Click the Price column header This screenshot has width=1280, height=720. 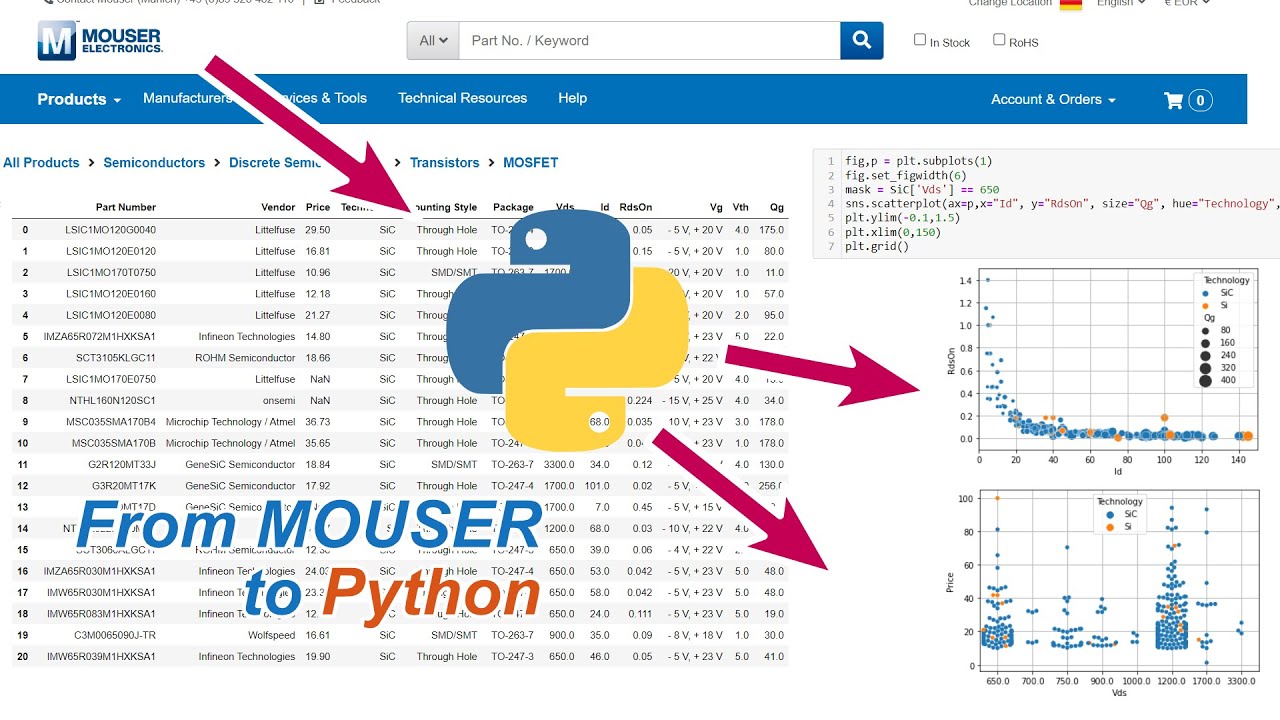point(318,207)
